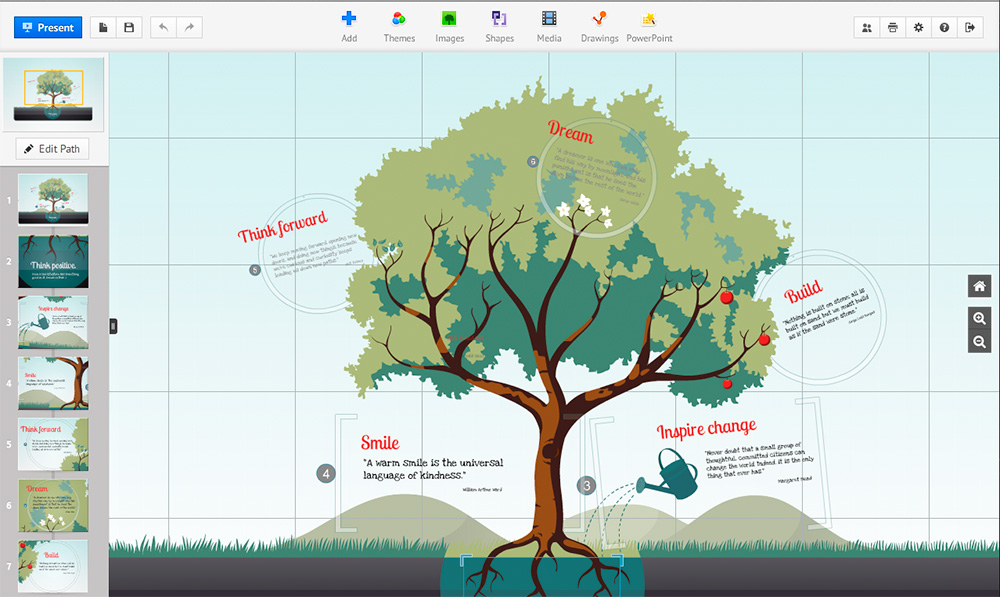Open the help question mark icon
This screenshot has width=1000, height=597.
944,28
